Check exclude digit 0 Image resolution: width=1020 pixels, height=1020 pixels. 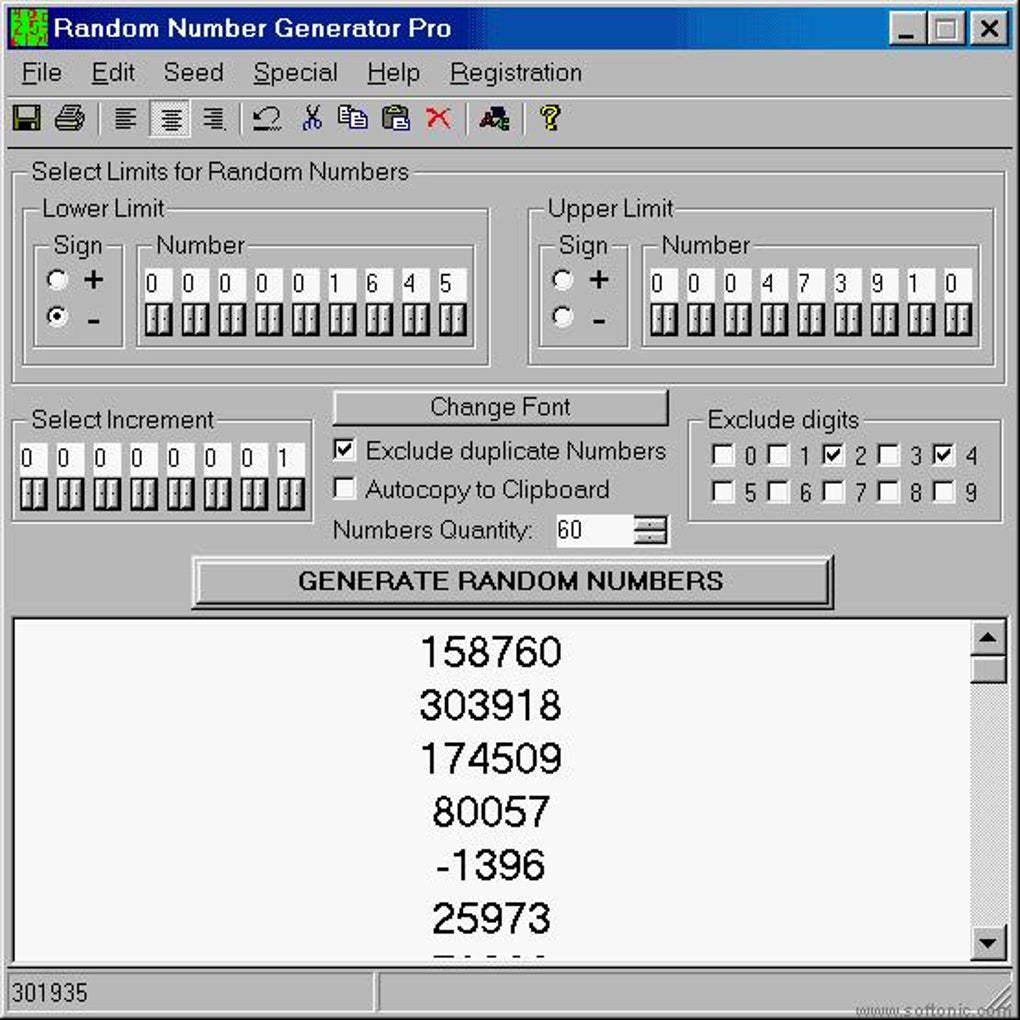(723, 455)
